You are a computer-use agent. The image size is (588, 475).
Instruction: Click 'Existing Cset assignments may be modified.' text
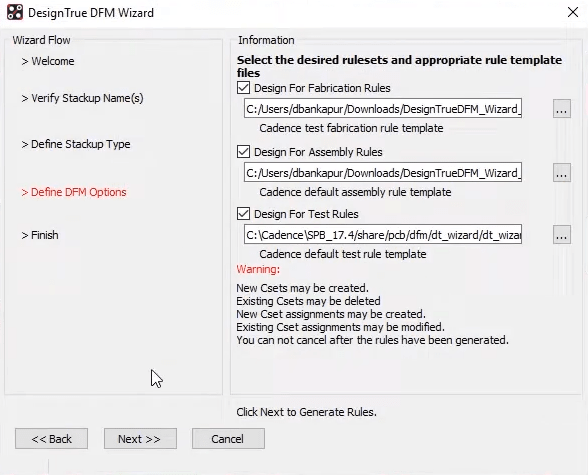pyautogui.click(x=340, y=327)
